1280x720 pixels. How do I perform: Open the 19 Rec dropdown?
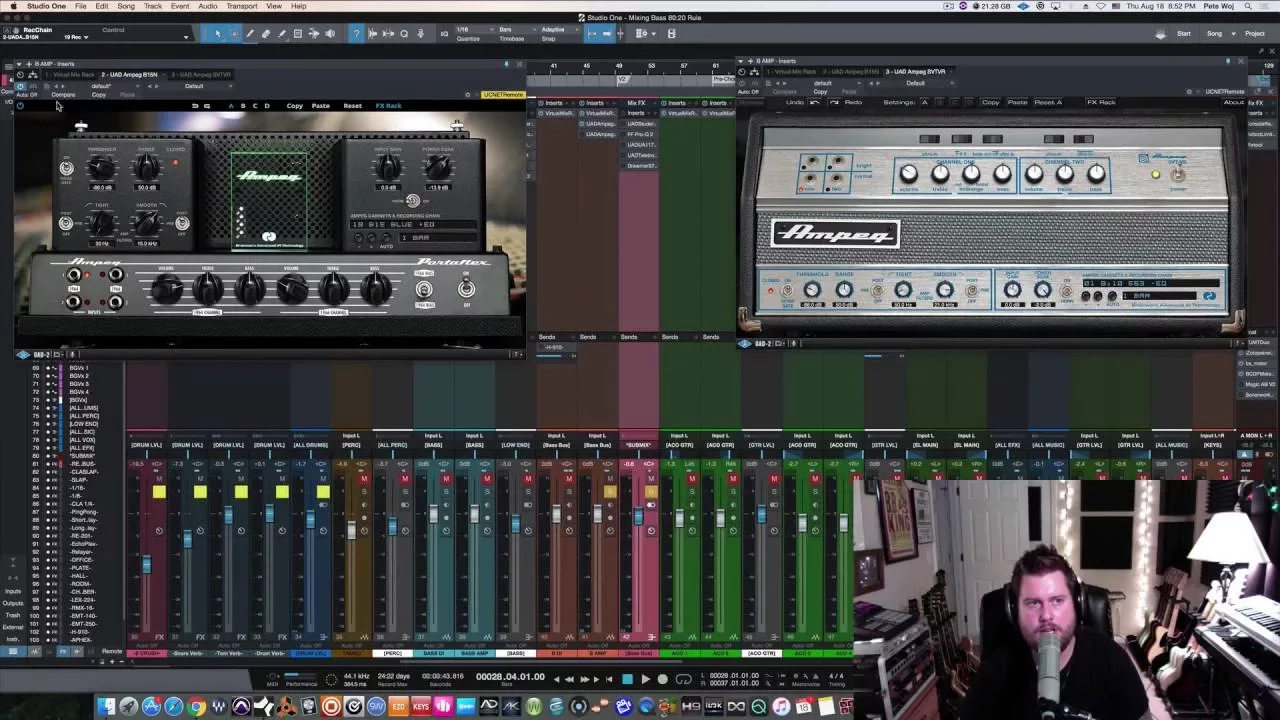coord(76,38)
